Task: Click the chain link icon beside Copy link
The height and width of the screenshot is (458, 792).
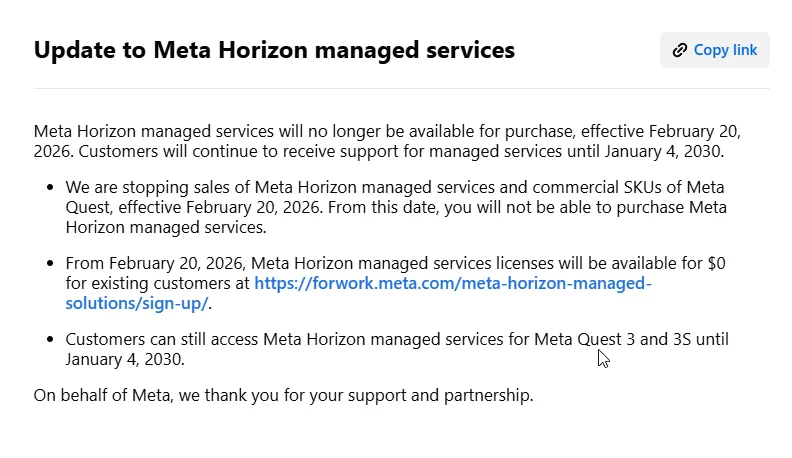Action: click(680, 50)
